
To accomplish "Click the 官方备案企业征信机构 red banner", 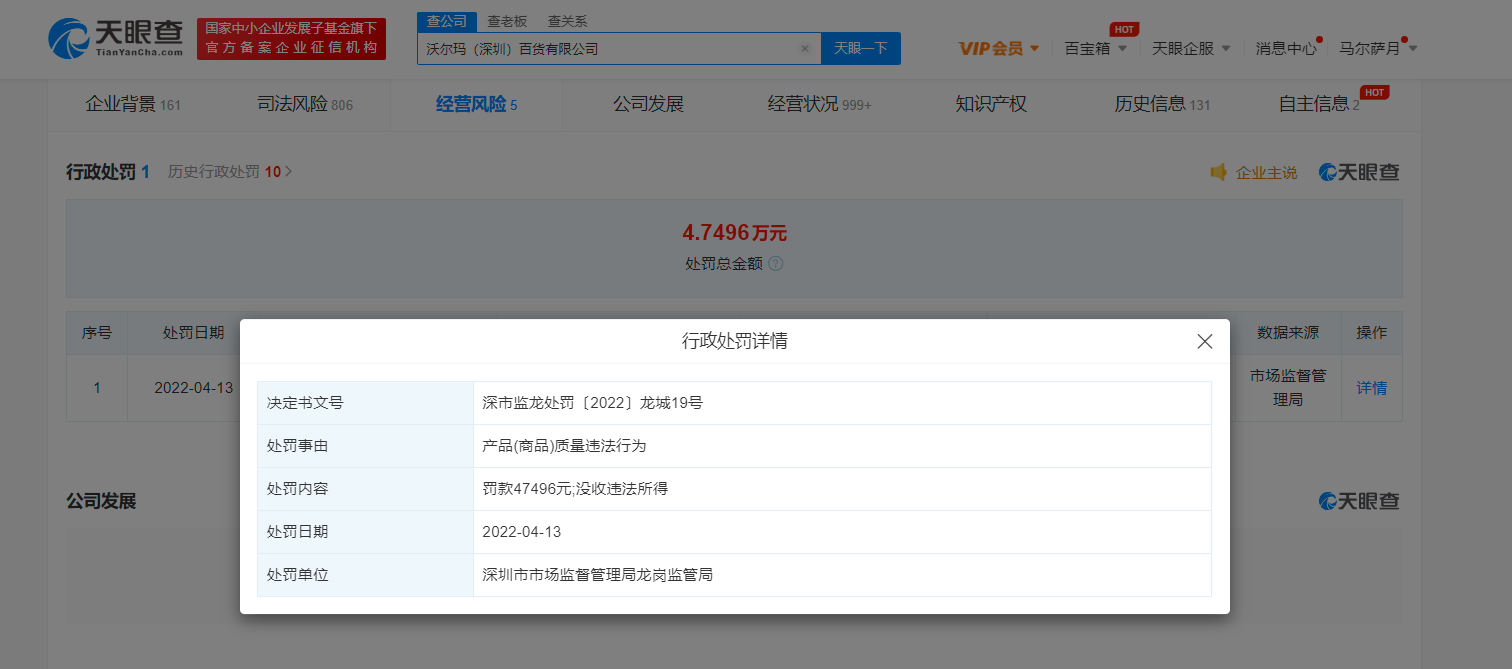I will click(291, 39).
